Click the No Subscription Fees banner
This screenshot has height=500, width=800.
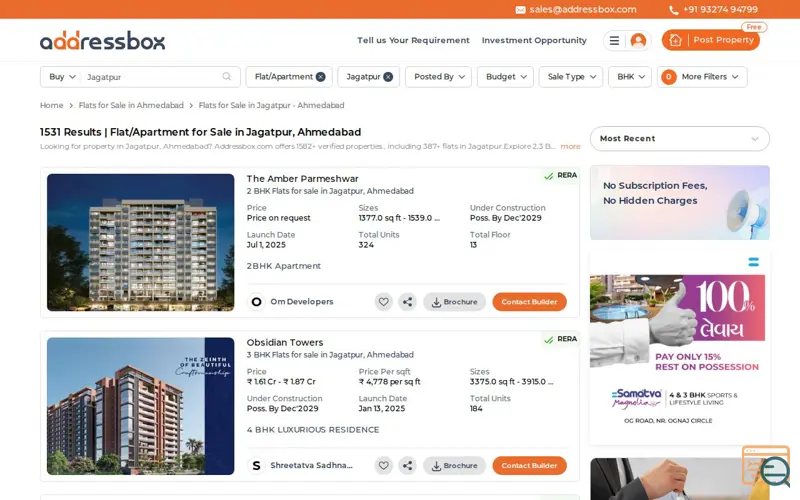(x=680, y=203)
